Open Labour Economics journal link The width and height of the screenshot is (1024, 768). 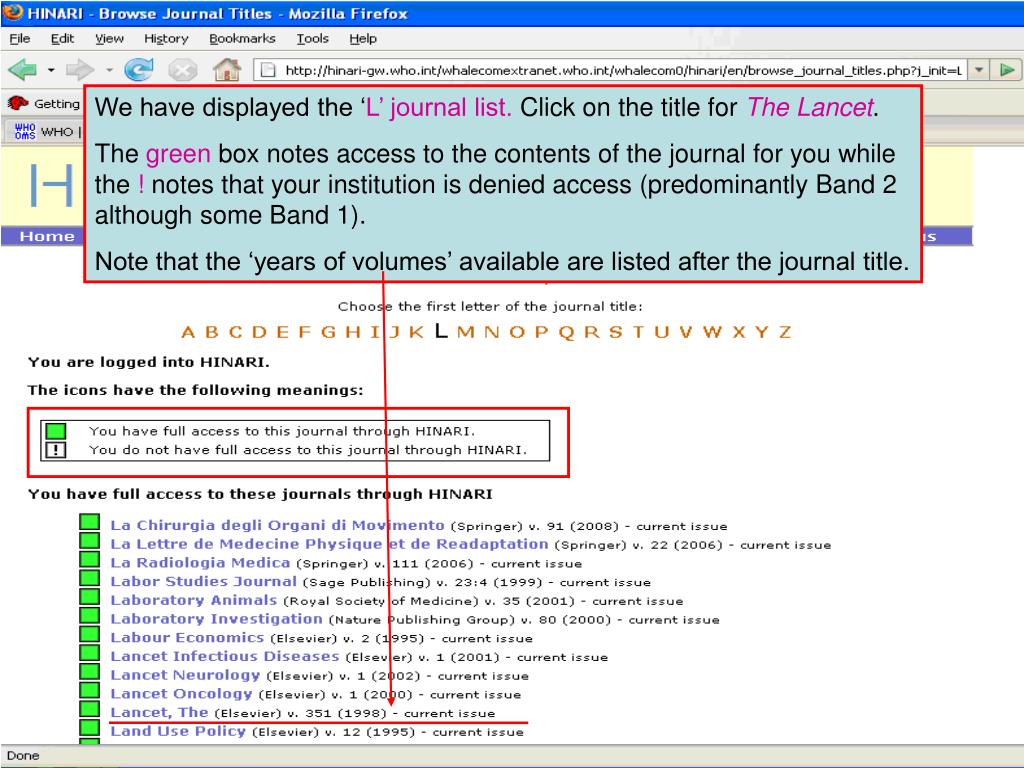[x=187, y=637]
